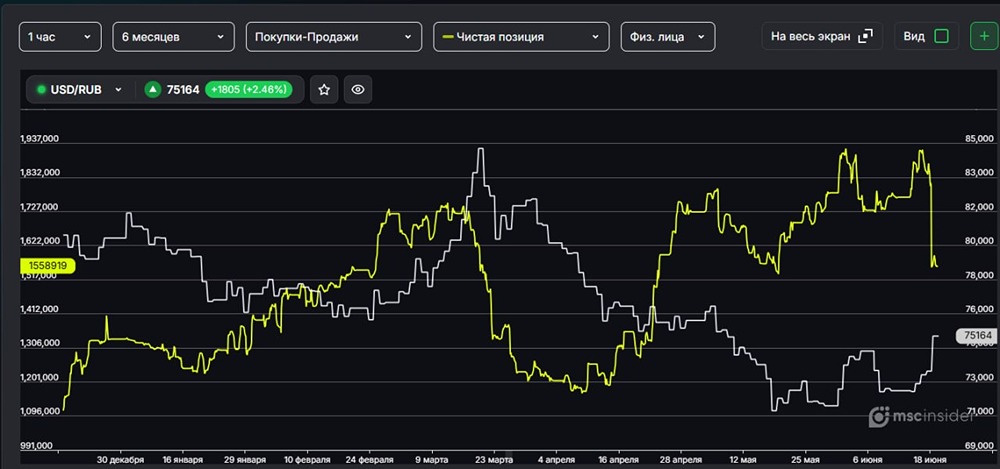The width and height of the screenshot is (1000, 469).
Task: Click the 30 декабря date label
Action: [121, 459]
